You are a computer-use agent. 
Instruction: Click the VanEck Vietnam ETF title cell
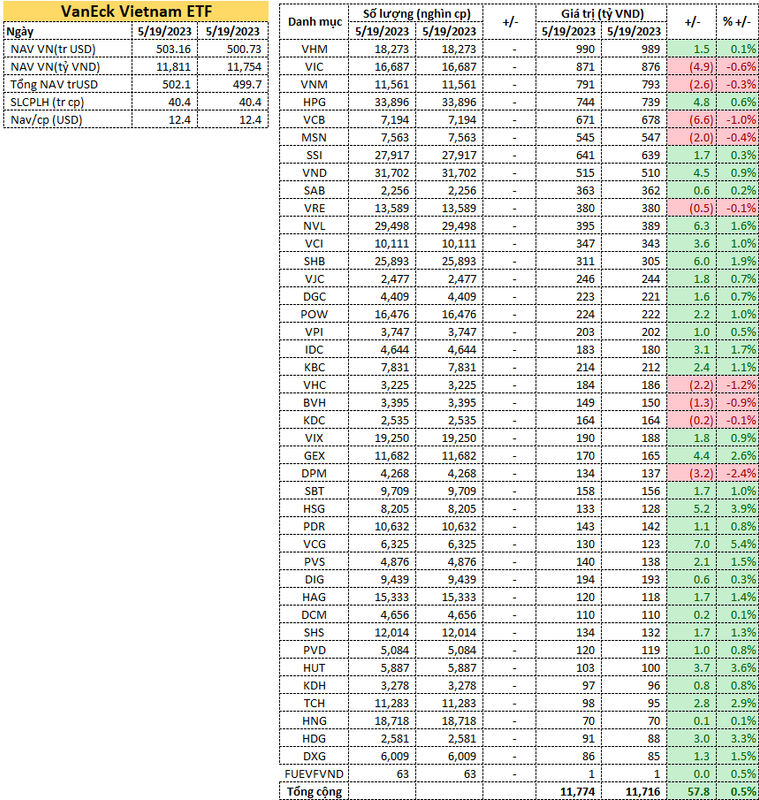pos(136,11)
